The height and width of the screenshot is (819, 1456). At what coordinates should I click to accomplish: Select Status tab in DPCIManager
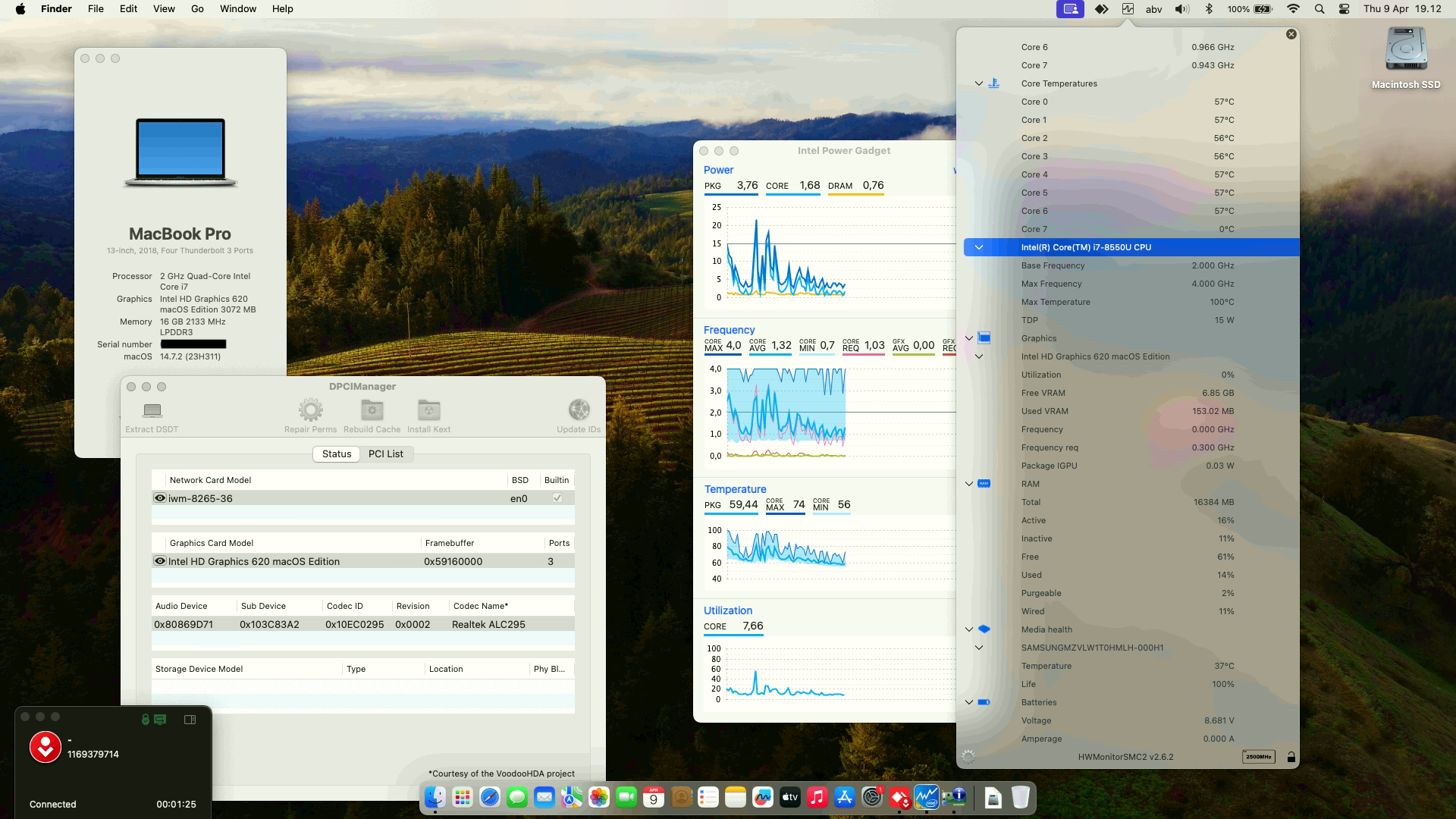337,453
